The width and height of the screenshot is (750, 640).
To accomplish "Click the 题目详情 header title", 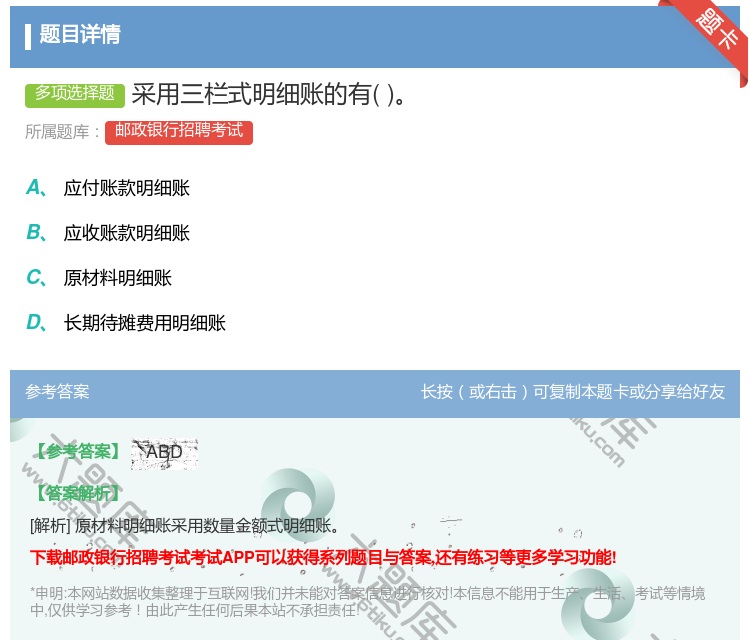I will pos(80,34).
